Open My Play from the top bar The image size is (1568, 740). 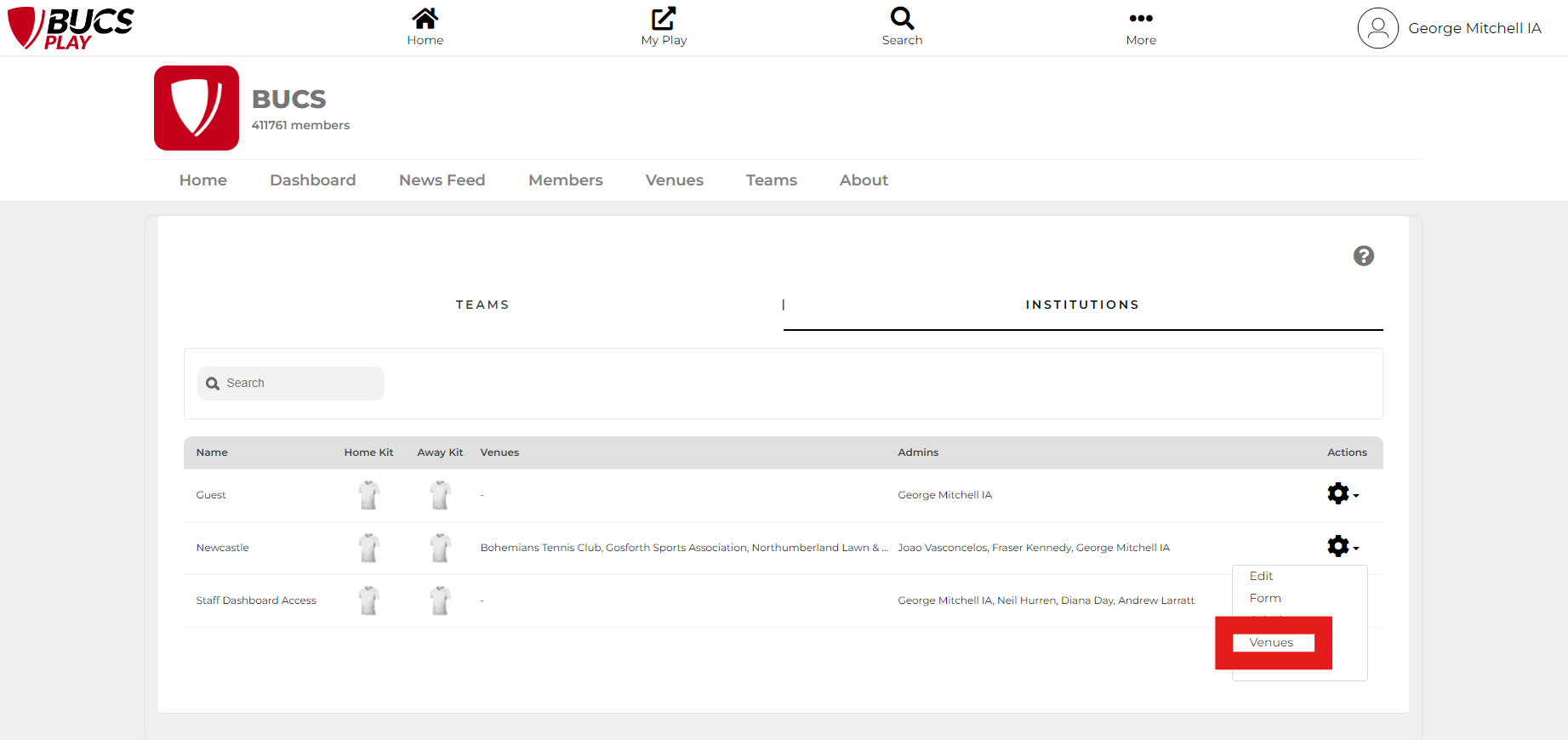pyautogui.click(x=664, y=27)
